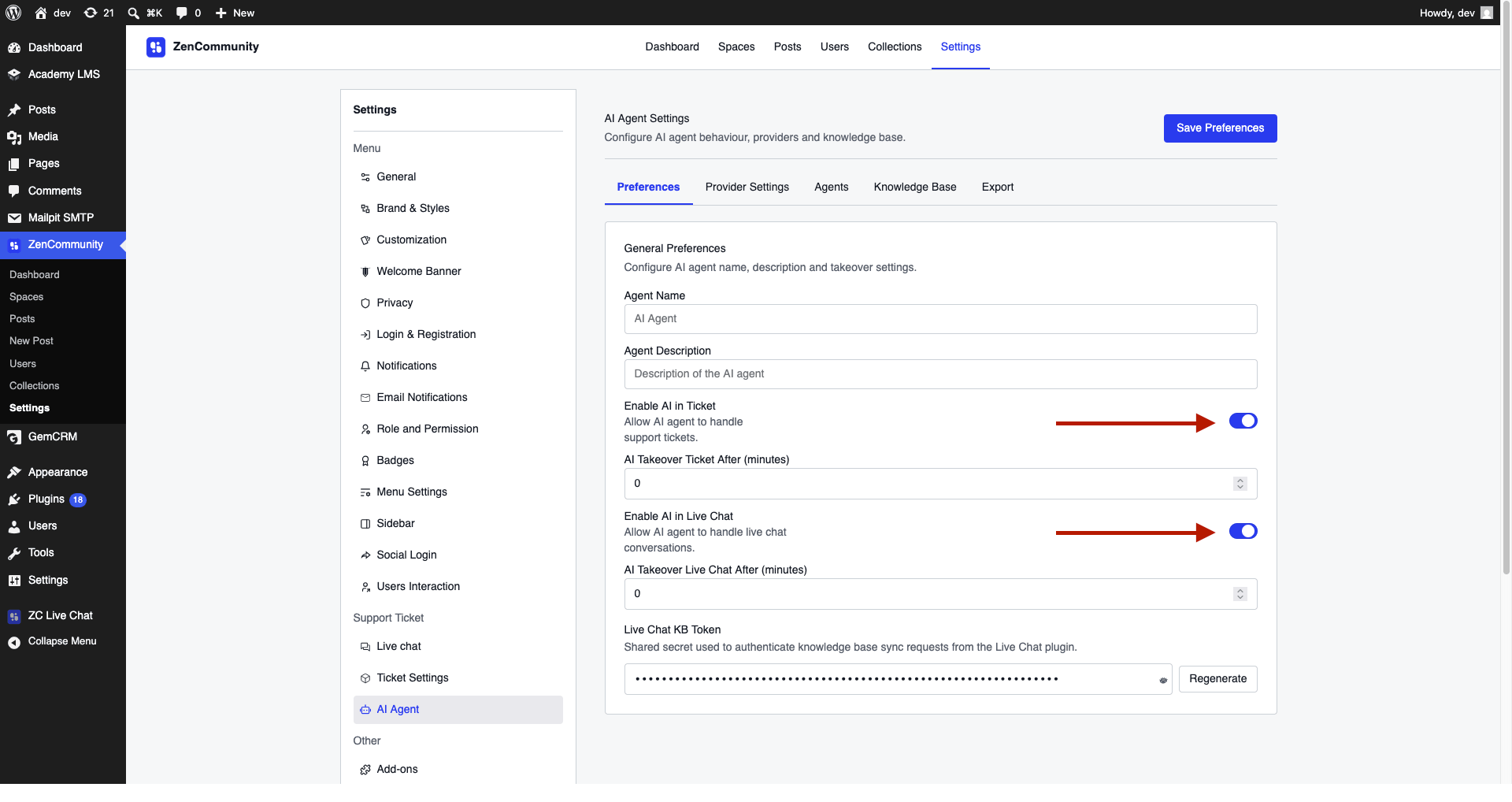Open Role and Permission settings
This screenshot has width=1512, height=802.
tap(458, 429)
